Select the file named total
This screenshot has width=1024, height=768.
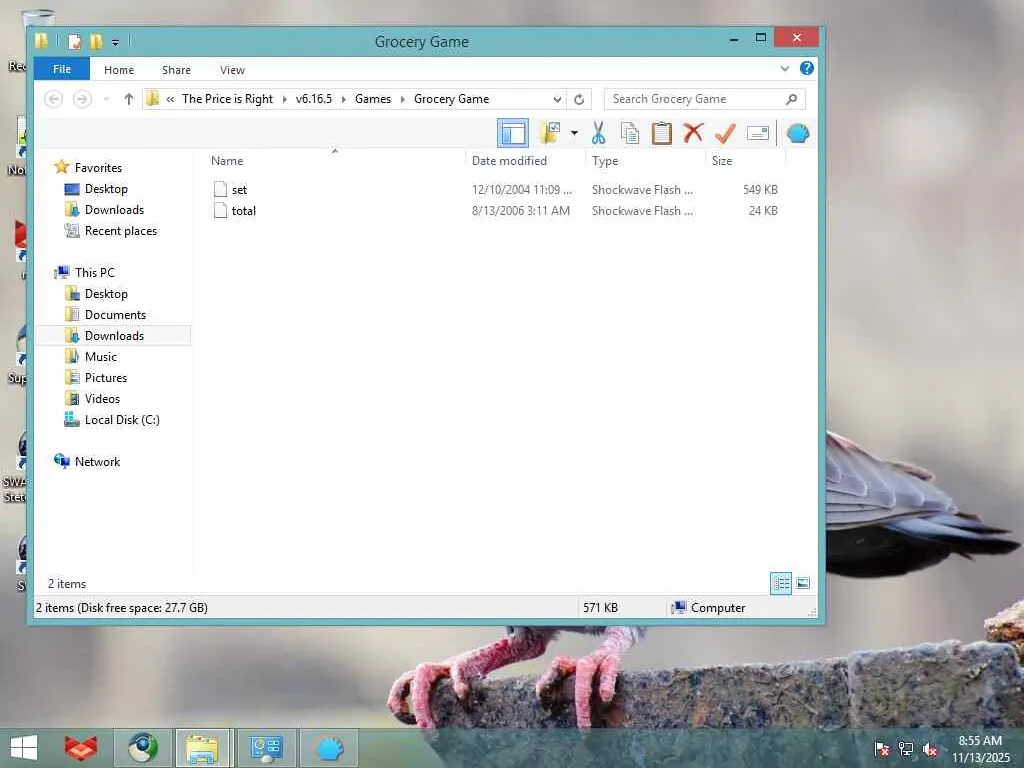pos(244,210)
